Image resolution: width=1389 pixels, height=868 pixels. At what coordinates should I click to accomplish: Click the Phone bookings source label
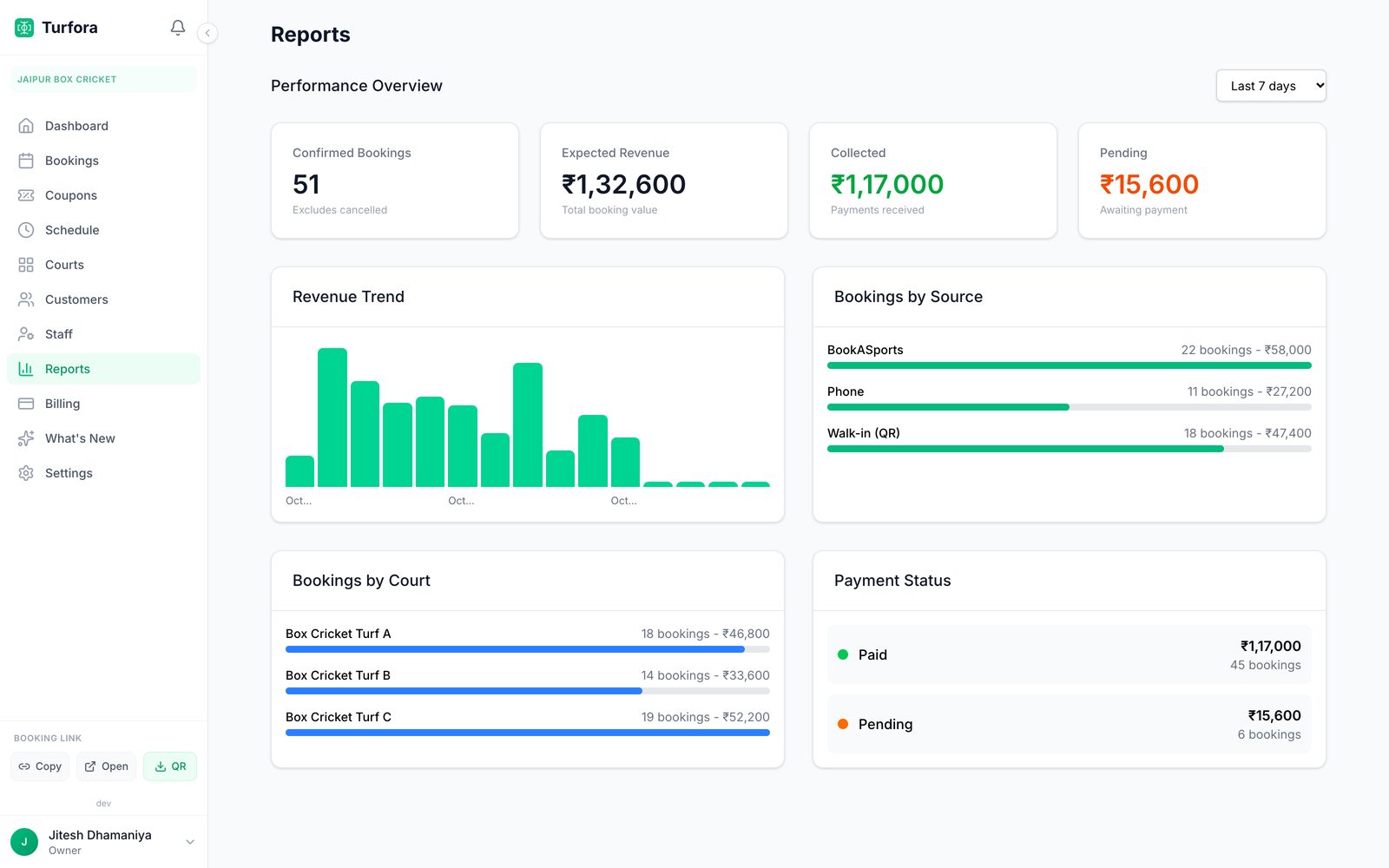(846, 391)
